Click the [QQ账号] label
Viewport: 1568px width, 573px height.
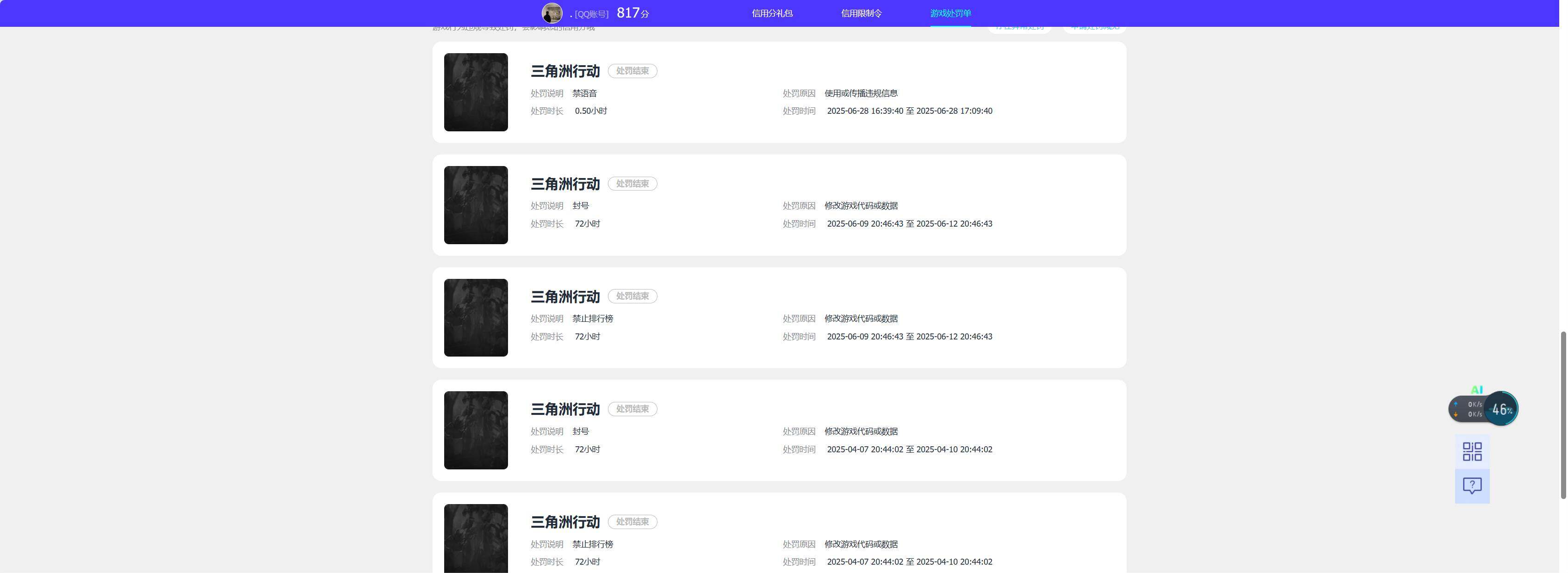coord(591,14)
